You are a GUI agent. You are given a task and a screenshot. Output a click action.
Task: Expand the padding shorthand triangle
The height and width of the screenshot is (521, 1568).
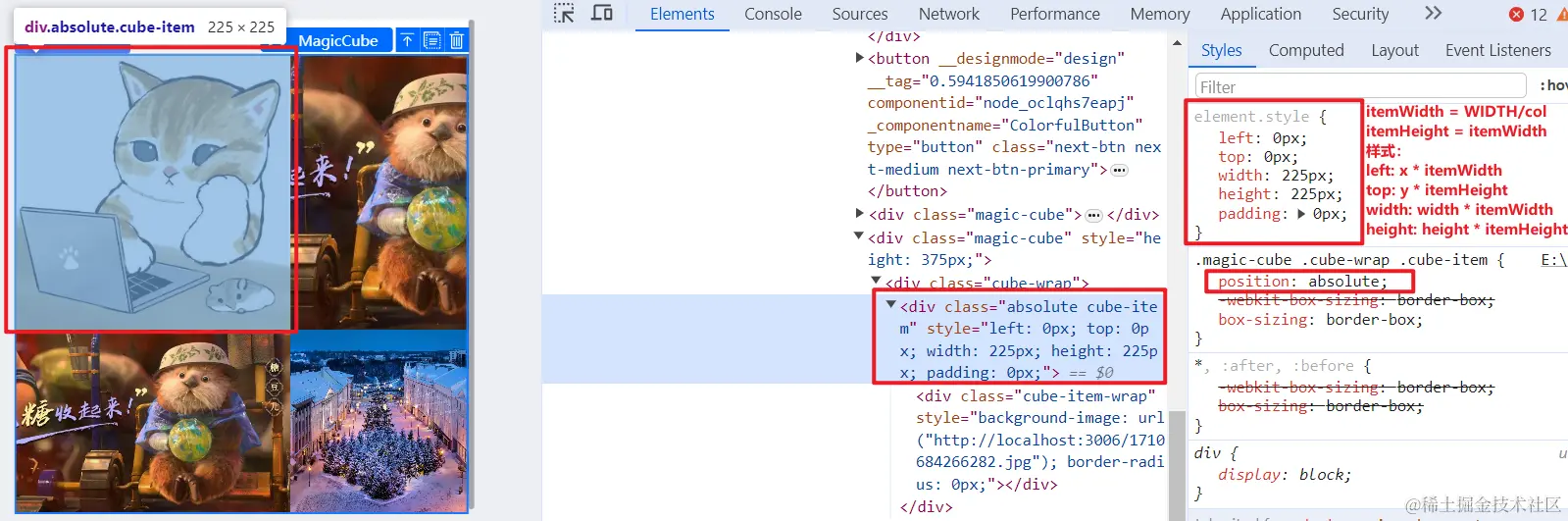click(x=1301, y=214)
